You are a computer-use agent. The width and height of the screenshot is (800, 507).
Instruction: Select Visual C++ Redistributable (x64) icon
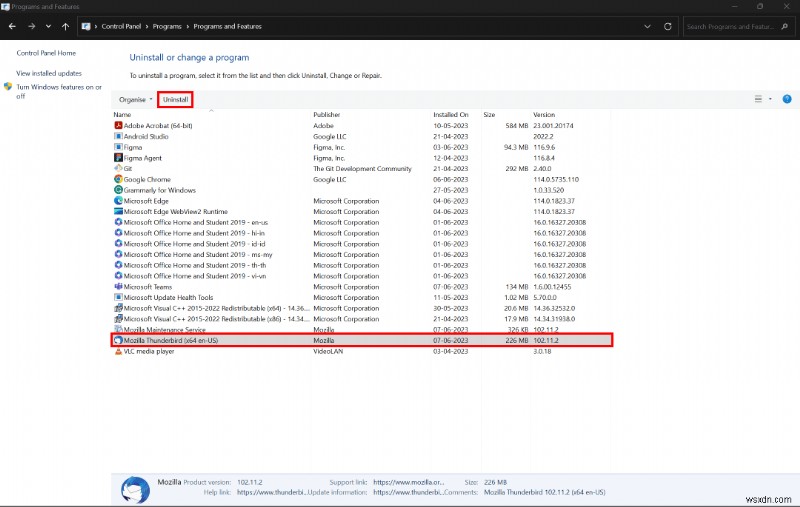point(118,308)
